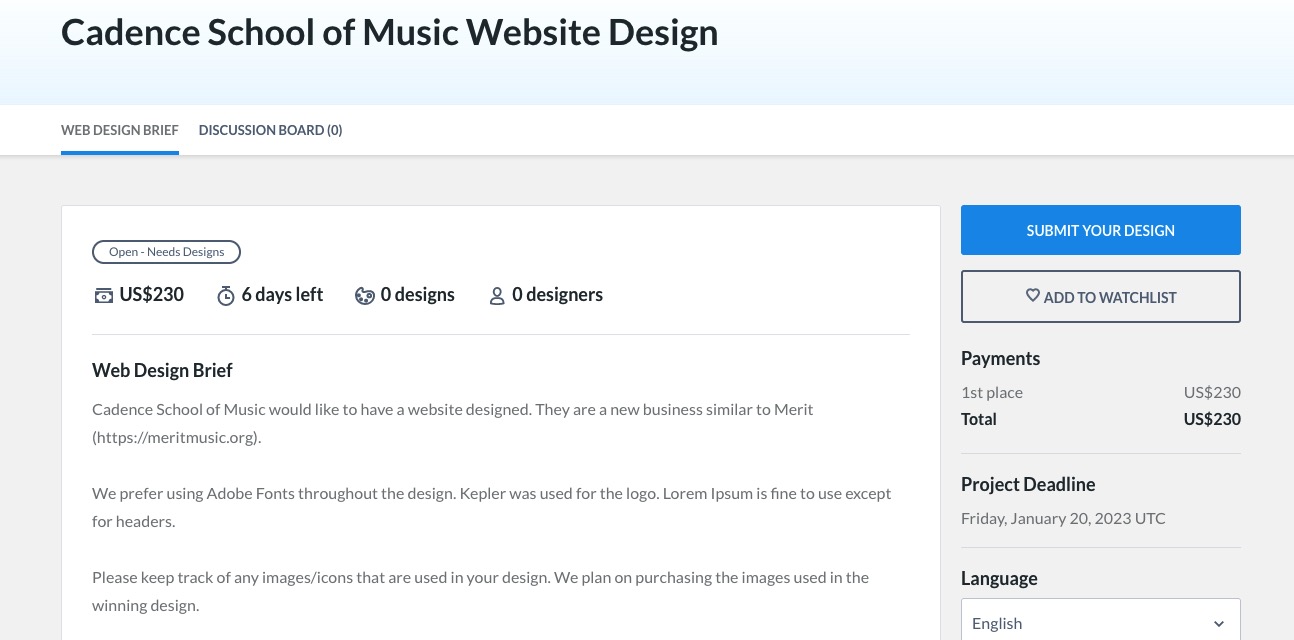Open the Web Design Brief tab
The height and width of the screenshot is (640, 1294).
pyautogui.click(x=120, y=130)
